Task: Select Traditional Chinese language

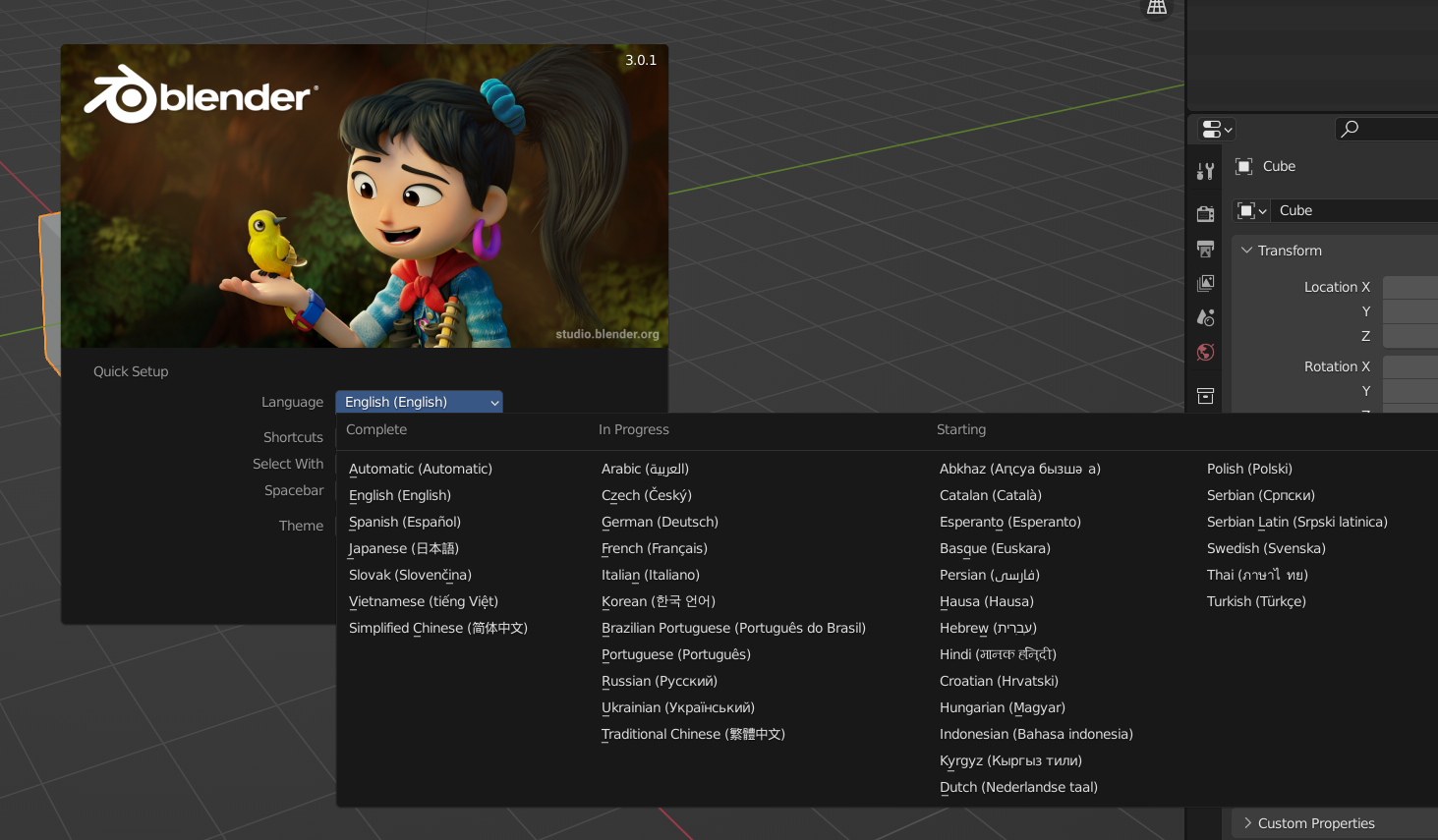Action: 693,734
